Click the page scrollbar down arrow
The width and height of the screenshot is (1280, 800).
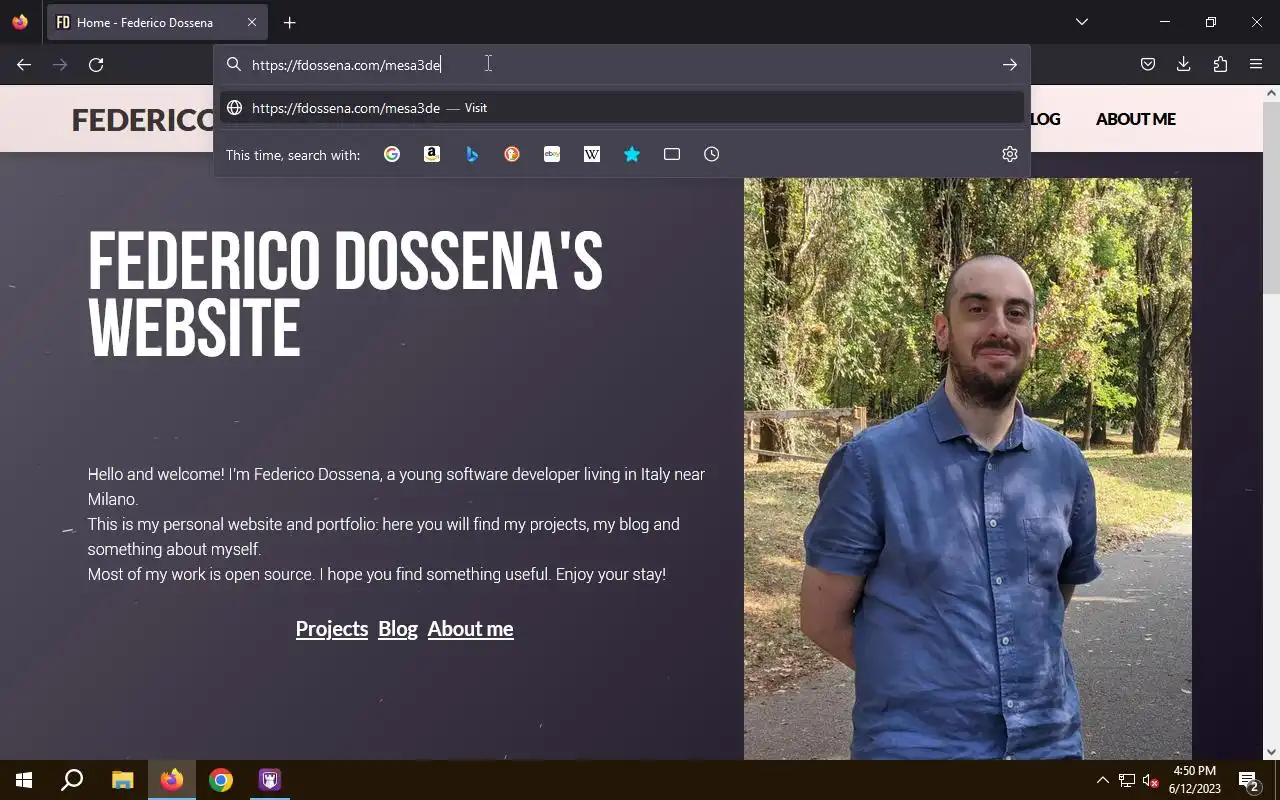pos(1271,752)
